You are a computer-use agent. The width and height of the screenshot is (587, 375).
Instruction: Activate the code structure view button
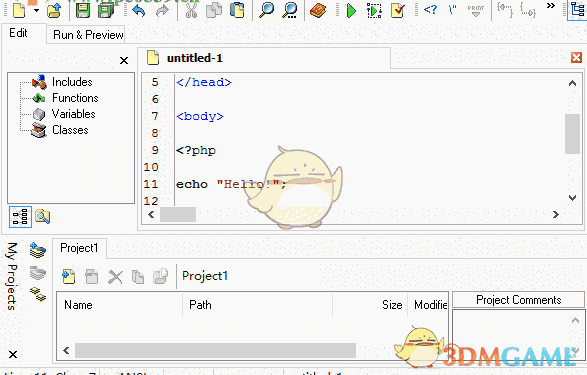(20, 217)
